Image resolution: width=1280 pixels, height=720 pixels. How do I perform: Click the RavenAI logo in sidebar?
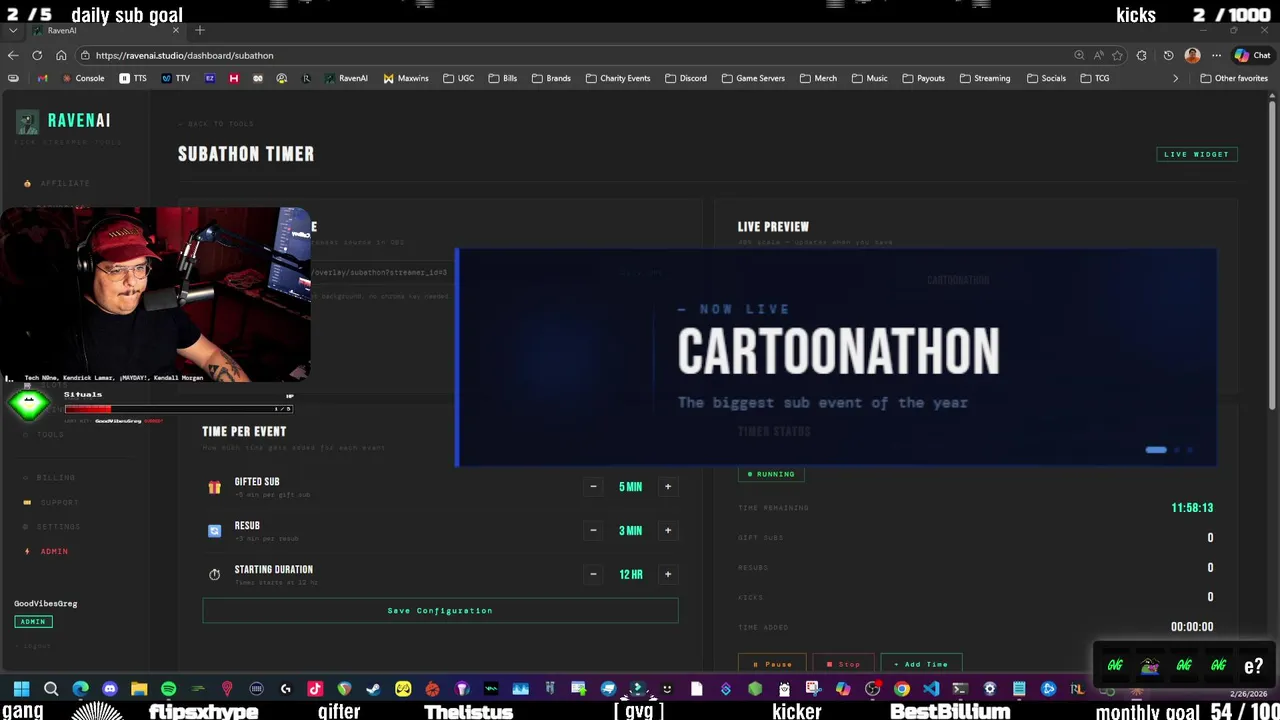point(63,121)
